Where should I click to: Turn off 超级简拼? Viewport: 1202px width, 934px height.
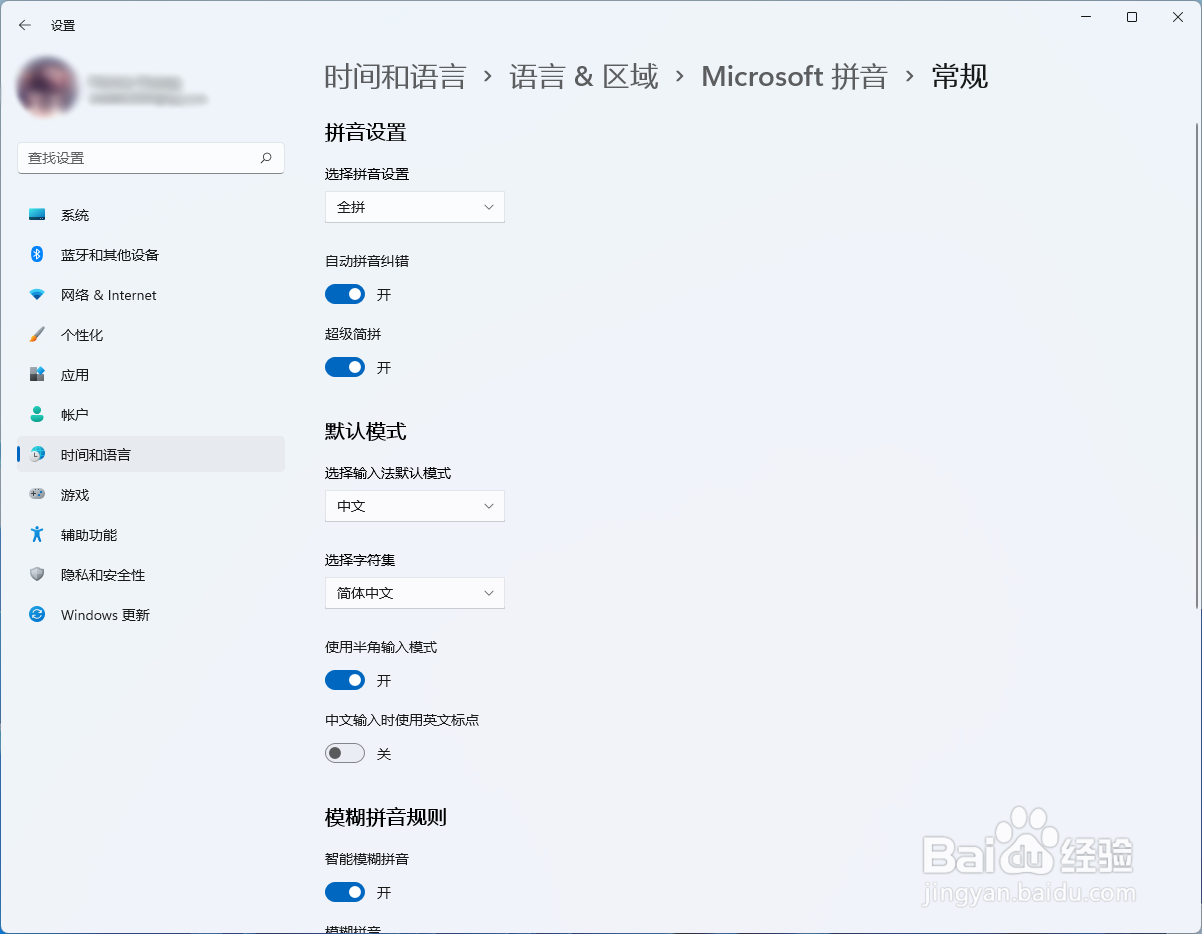tap(345, 366)
